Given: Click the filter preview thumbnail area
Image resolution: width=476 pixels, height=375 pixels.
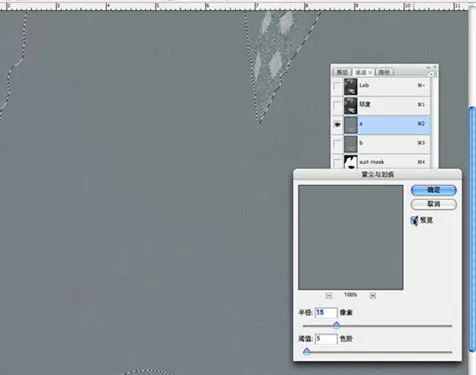Looking at the screenshot, I should (x=350, y=237).
